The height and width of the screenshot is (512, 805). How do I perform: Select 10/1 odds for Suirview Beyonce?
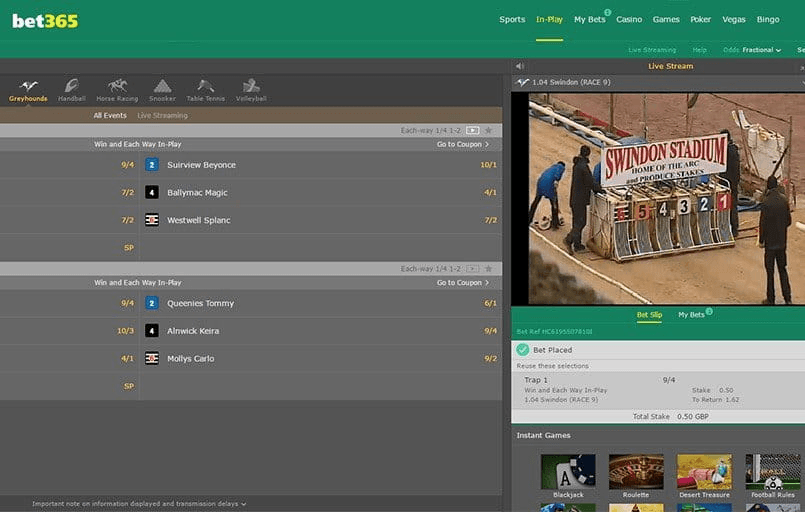point(488,165)
